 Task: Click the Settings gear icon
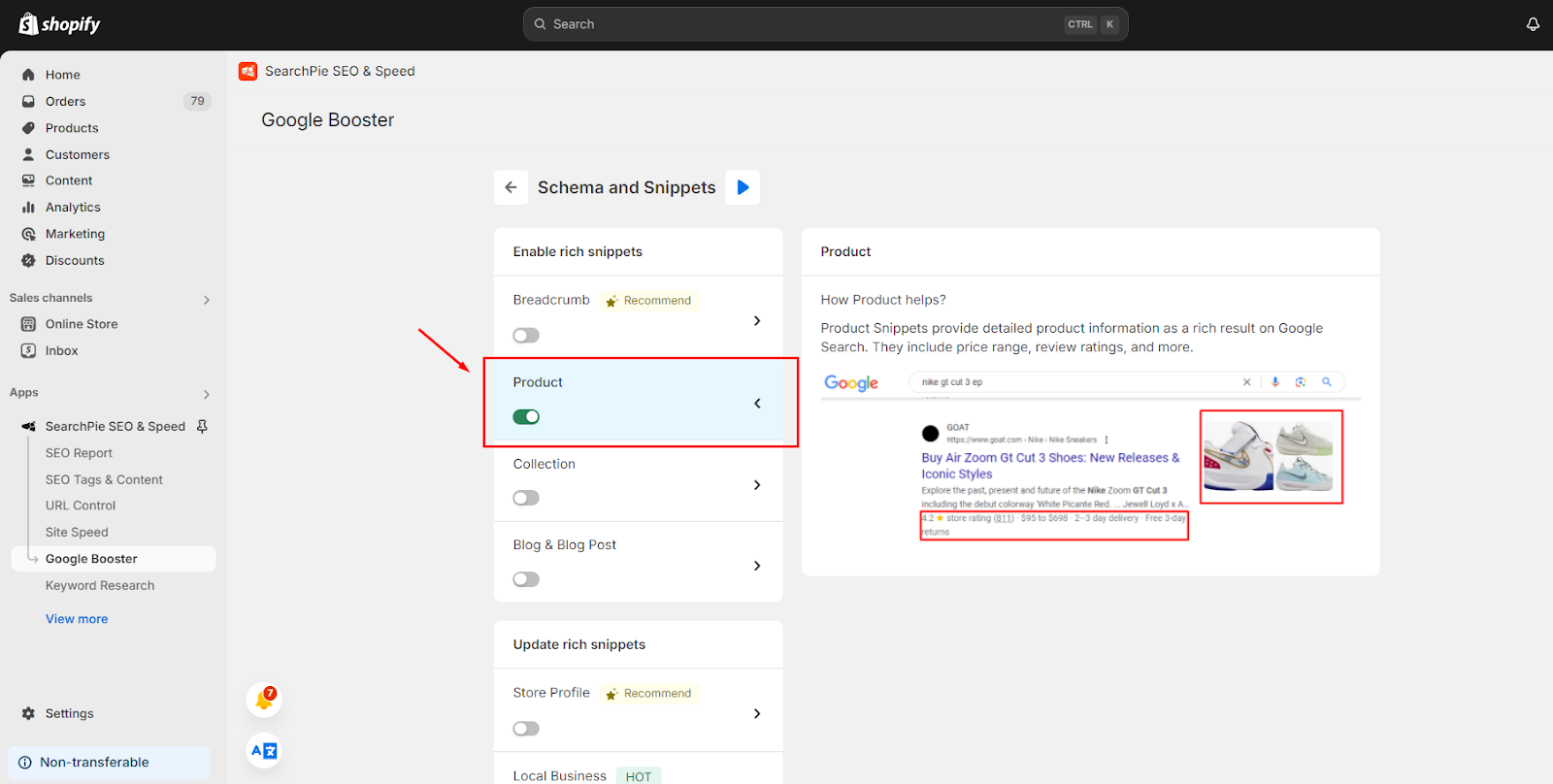(28, 713)
